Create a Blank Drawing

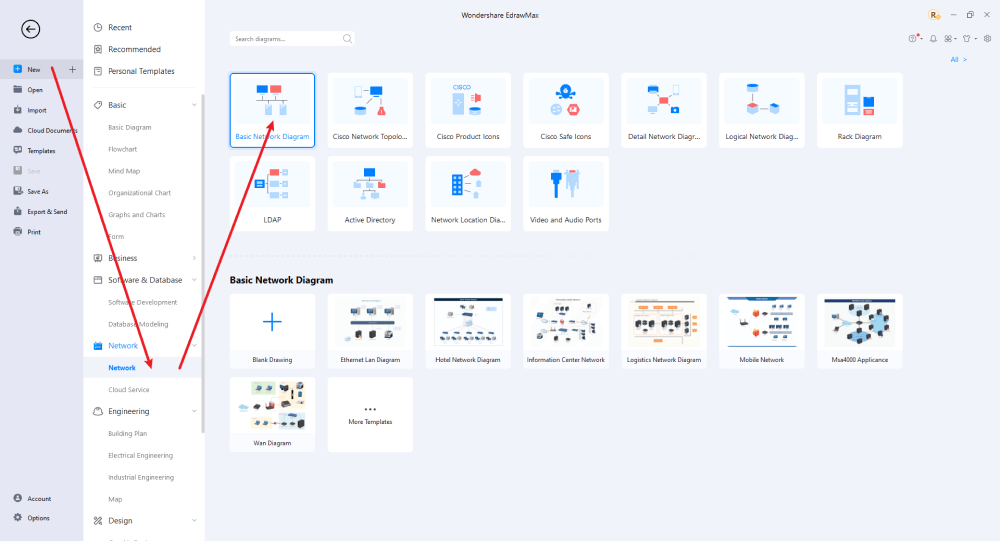272,331
